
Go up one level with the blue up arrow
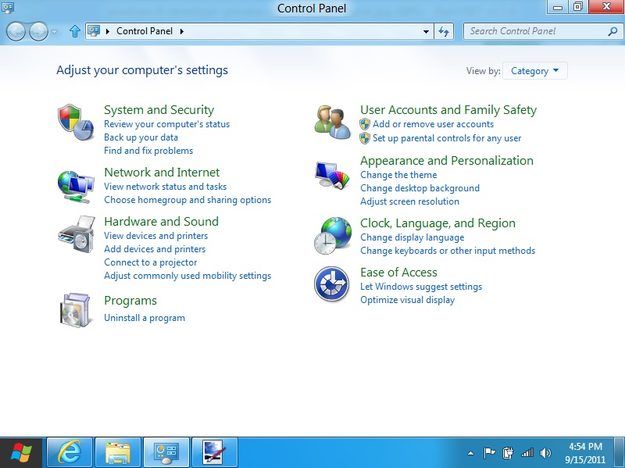(x=75, y=31)
